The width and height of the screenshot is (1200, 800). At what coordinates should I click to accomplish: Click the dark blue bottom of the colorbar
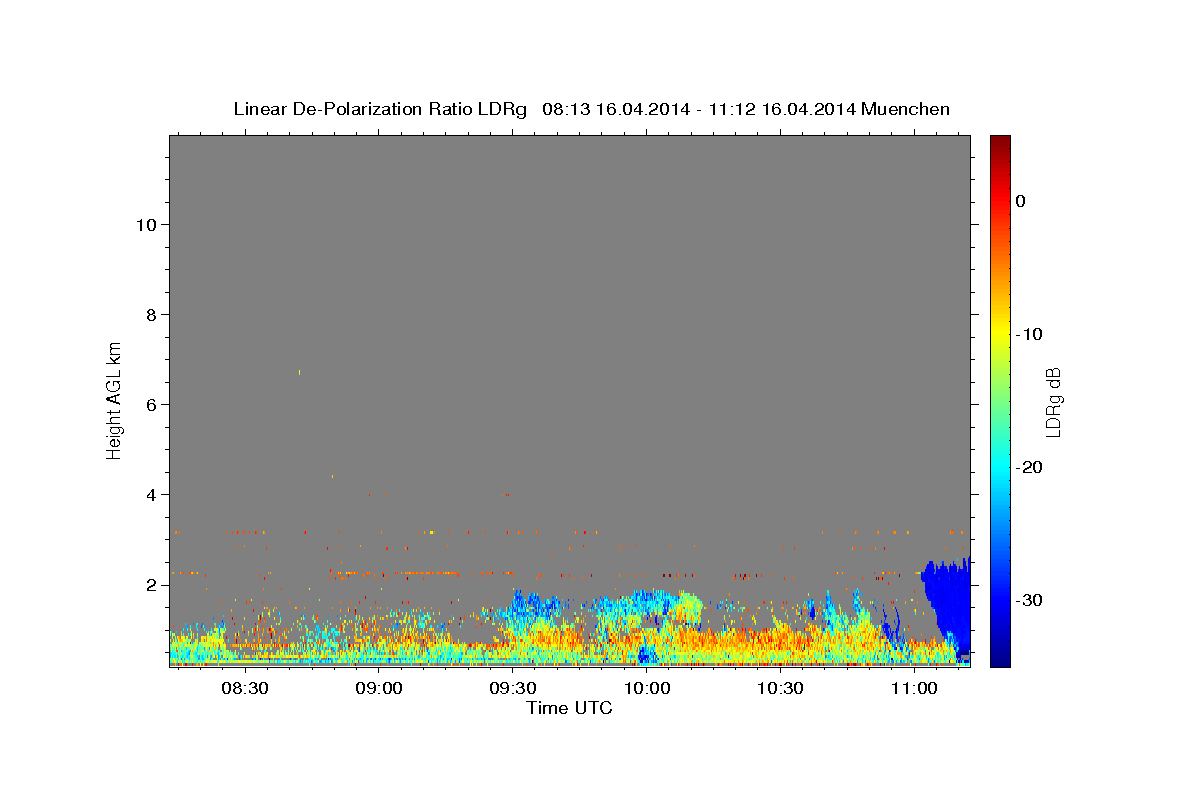click(x=1000, y=655)
